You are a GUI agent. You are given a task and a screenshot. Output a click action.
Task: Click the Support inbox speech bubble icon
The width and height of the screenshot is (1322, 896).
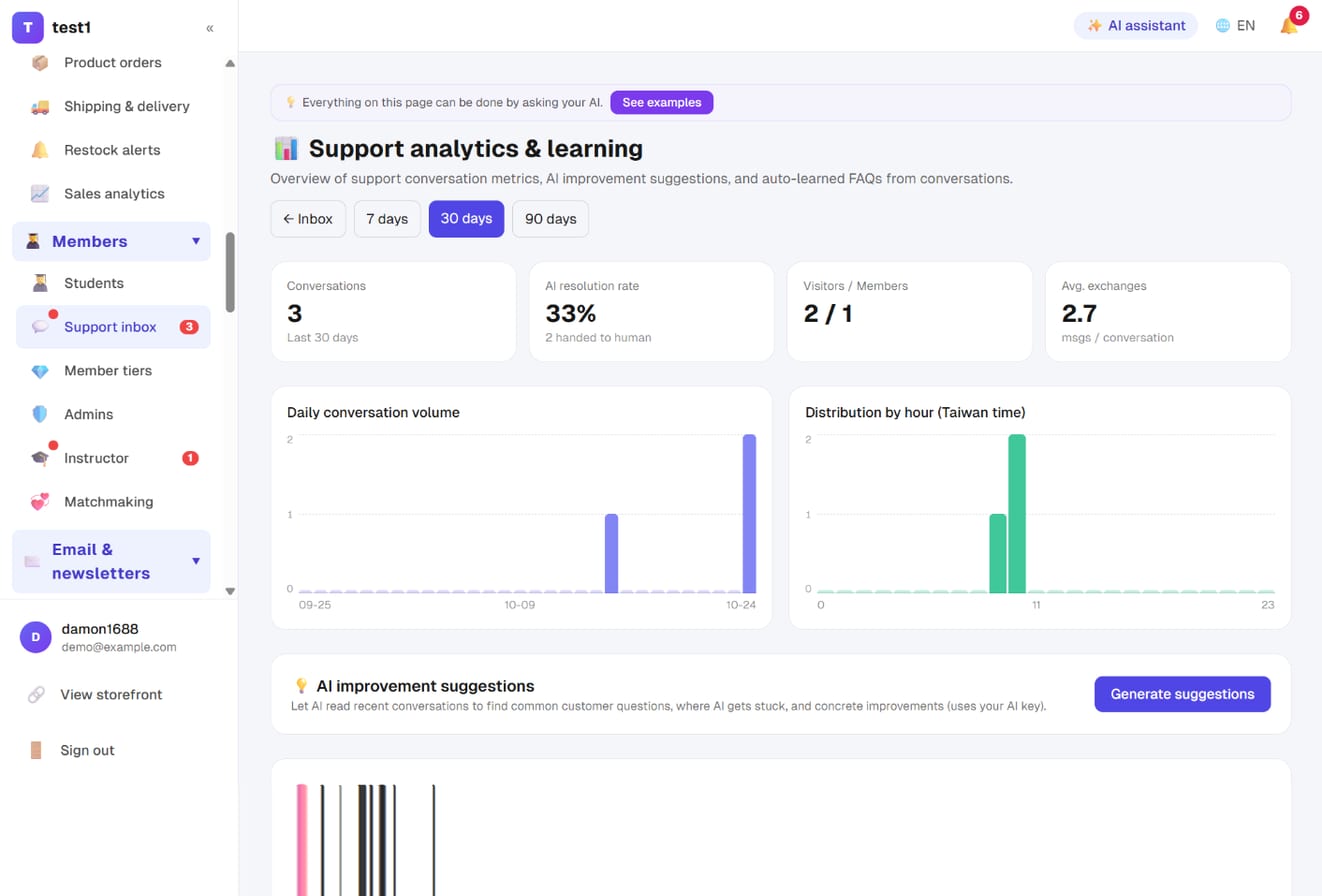click(x=40, y=327)
